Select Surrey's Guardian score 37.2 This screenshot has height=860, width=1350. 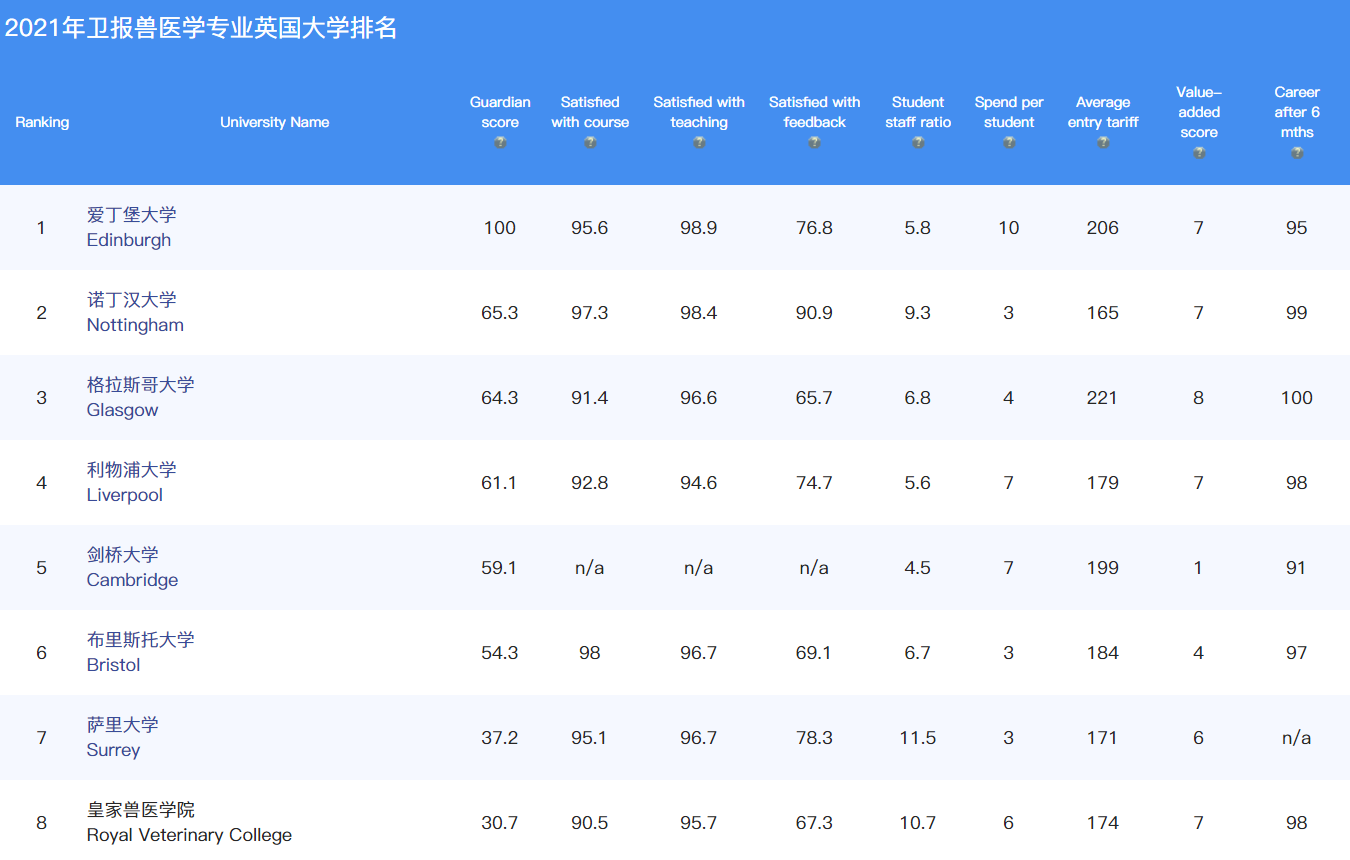pyautogui.click(x=500, y=738)
